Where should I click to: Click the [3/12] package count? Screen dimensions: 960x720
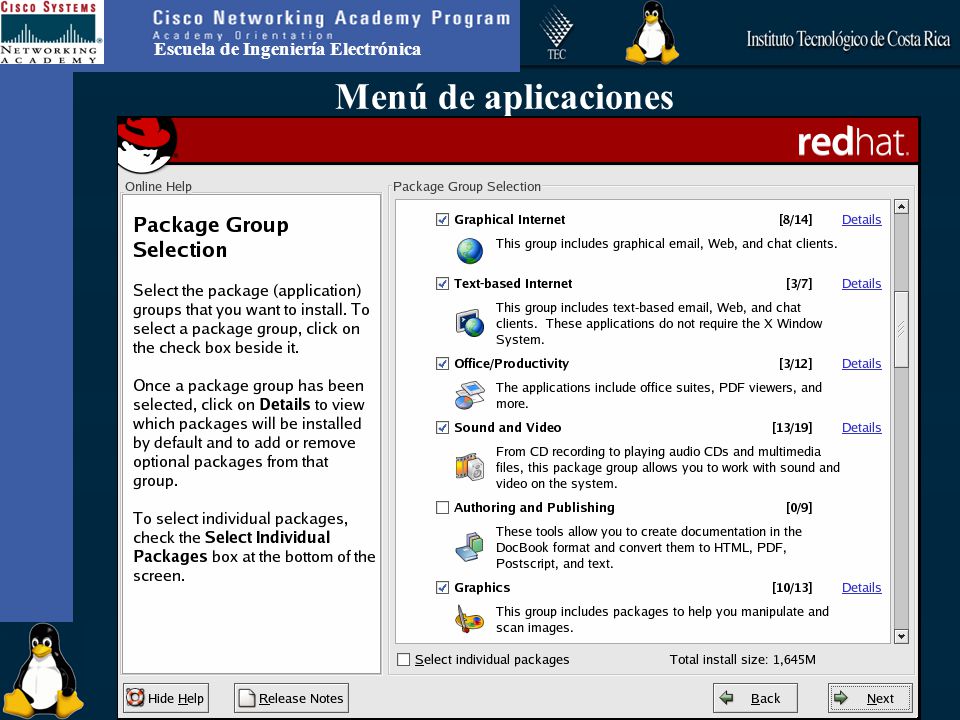click(795, 363)
